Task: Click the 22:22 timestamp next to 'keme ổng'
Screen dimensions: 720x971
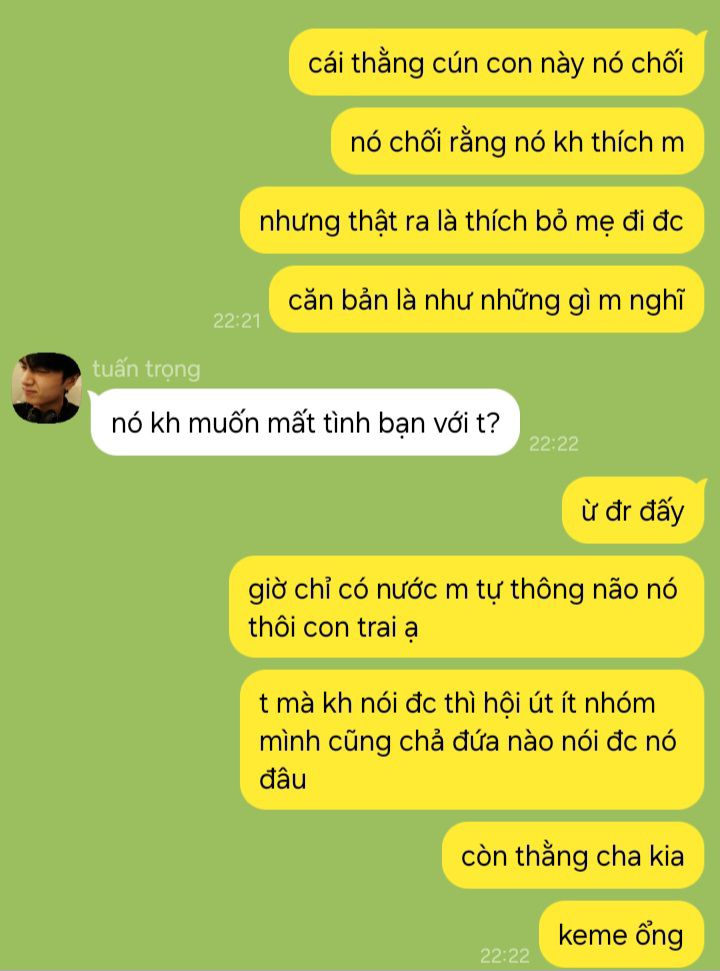Action: click(x=505, y=956)
